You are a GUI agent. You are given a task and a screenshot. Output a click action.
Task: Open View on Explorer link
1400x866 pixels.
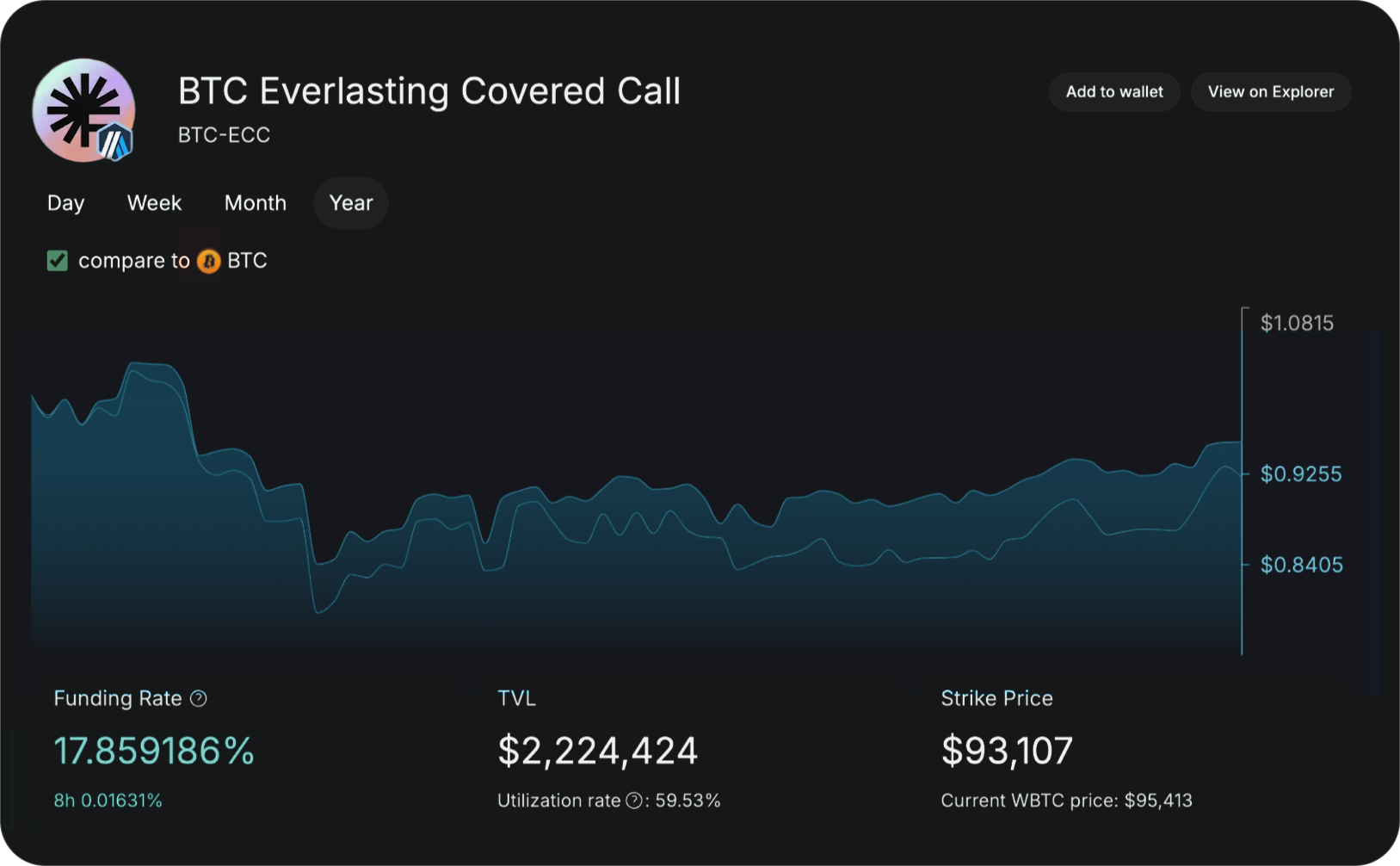click(1270, 92)
